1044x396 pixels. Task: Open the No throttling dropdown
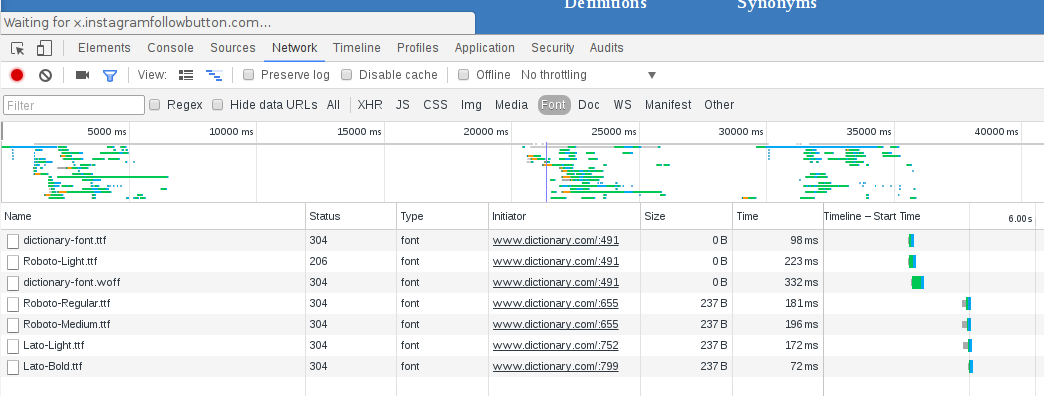[589, 75]
